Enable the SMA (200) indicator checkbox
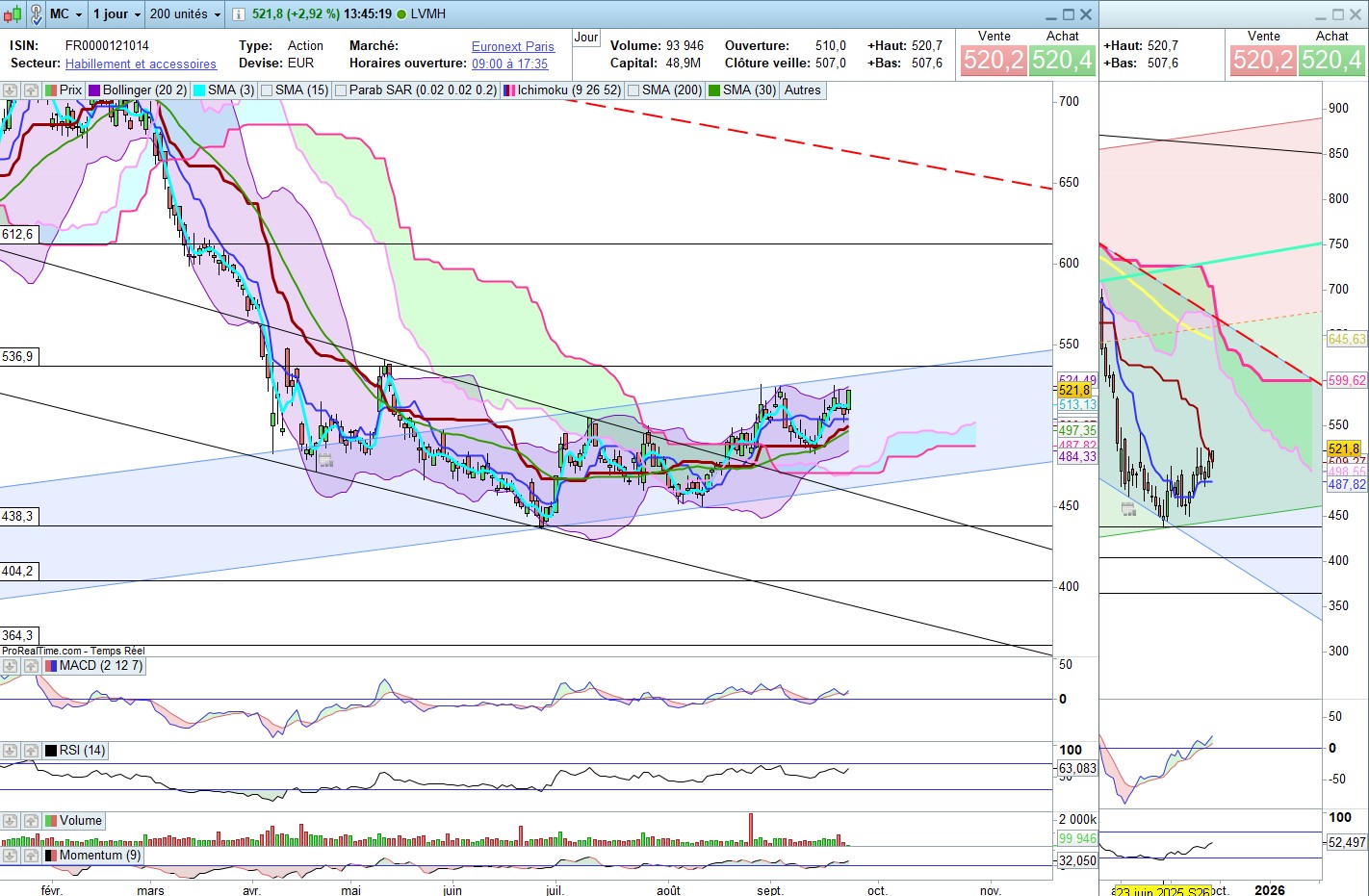The height and width of the screenshot is (896, 1369). click(x=633, y=90)
